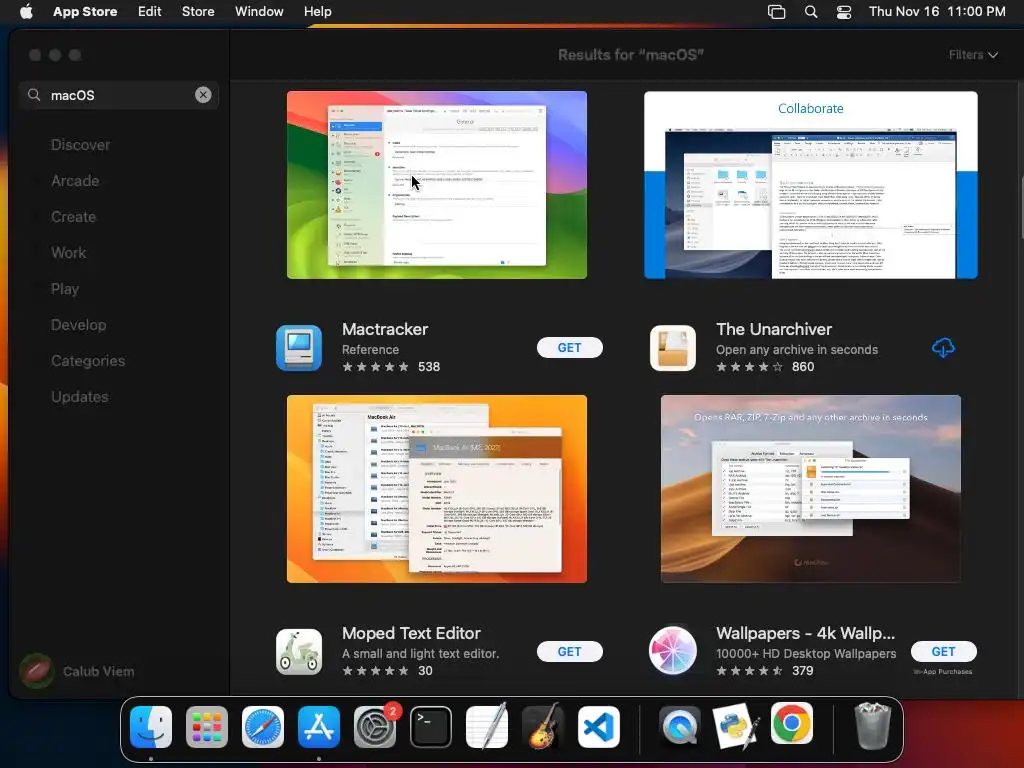This screenshot has height=768, width=1024.
Task: Get the Mactracker app
Action: [569, 347]
